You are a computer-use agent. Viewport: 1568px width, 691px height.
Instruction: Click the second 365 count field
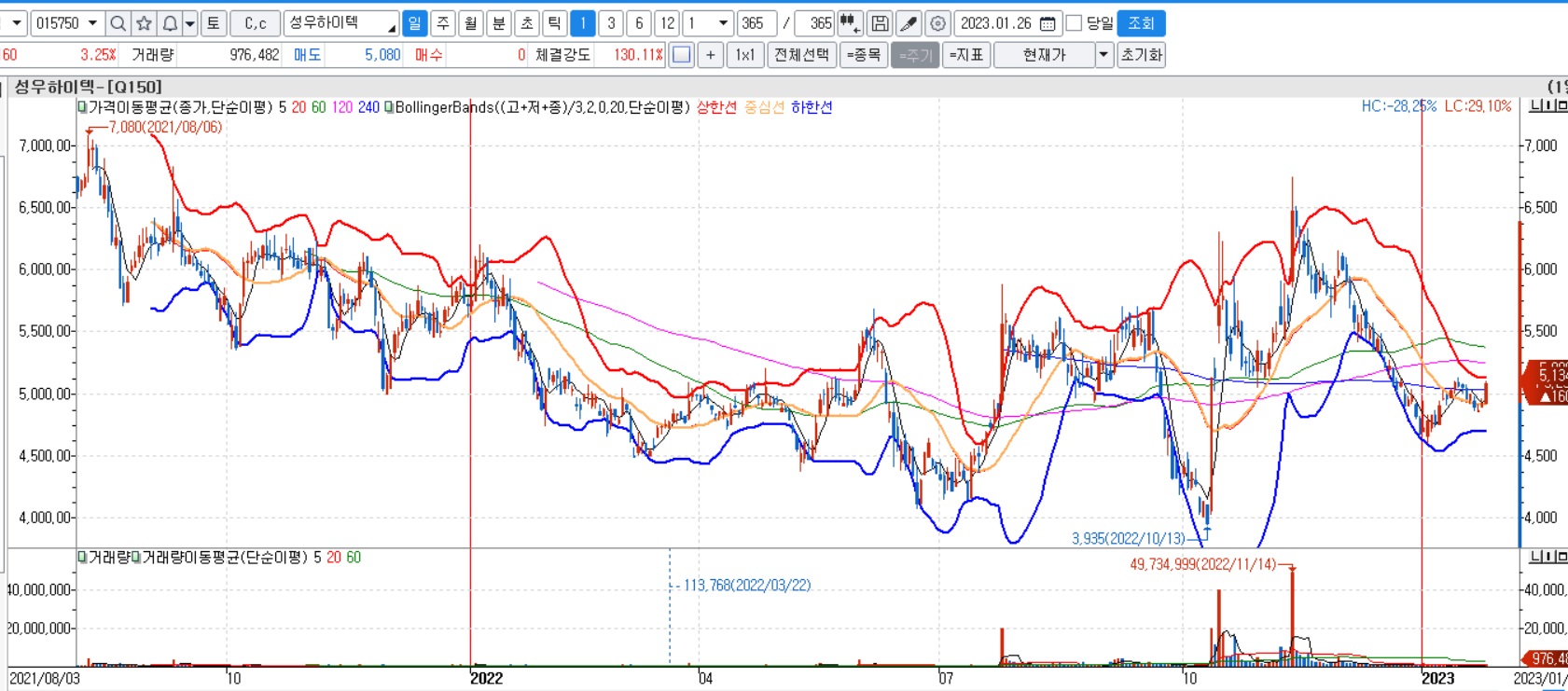point(814,23)
